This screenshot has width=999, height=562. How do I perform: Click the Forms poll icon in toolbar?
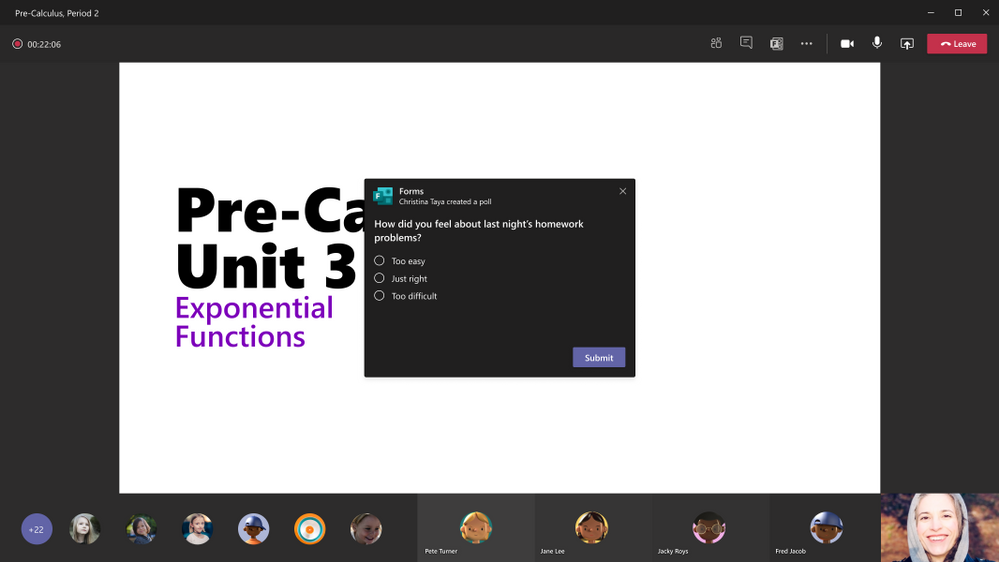coord(776,43)
